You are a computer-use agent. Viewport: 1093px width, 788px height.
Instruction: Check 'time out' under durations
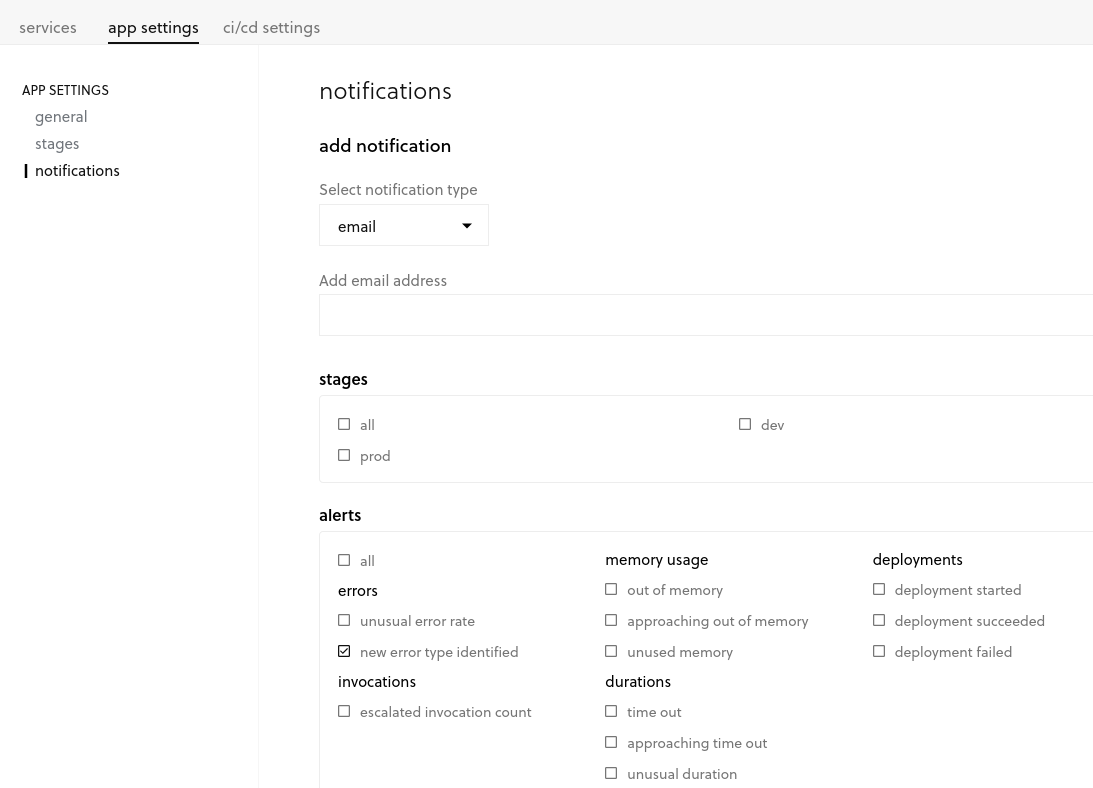pyautogui.click(x=611, y=711)
